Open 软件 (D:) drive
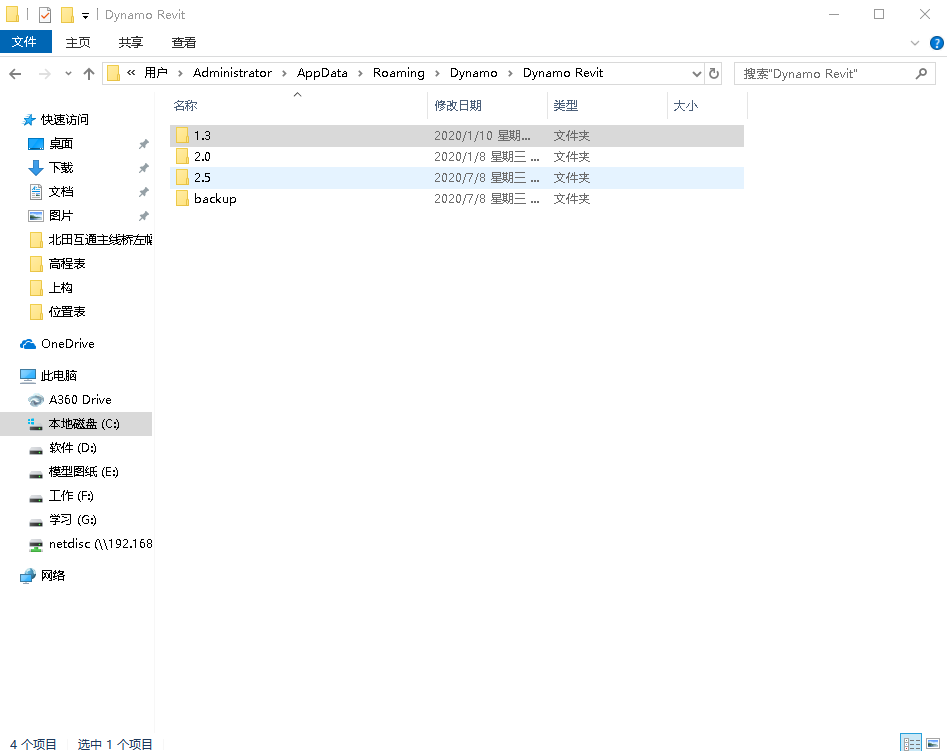947x751 pixels. (x=72, y=448)
